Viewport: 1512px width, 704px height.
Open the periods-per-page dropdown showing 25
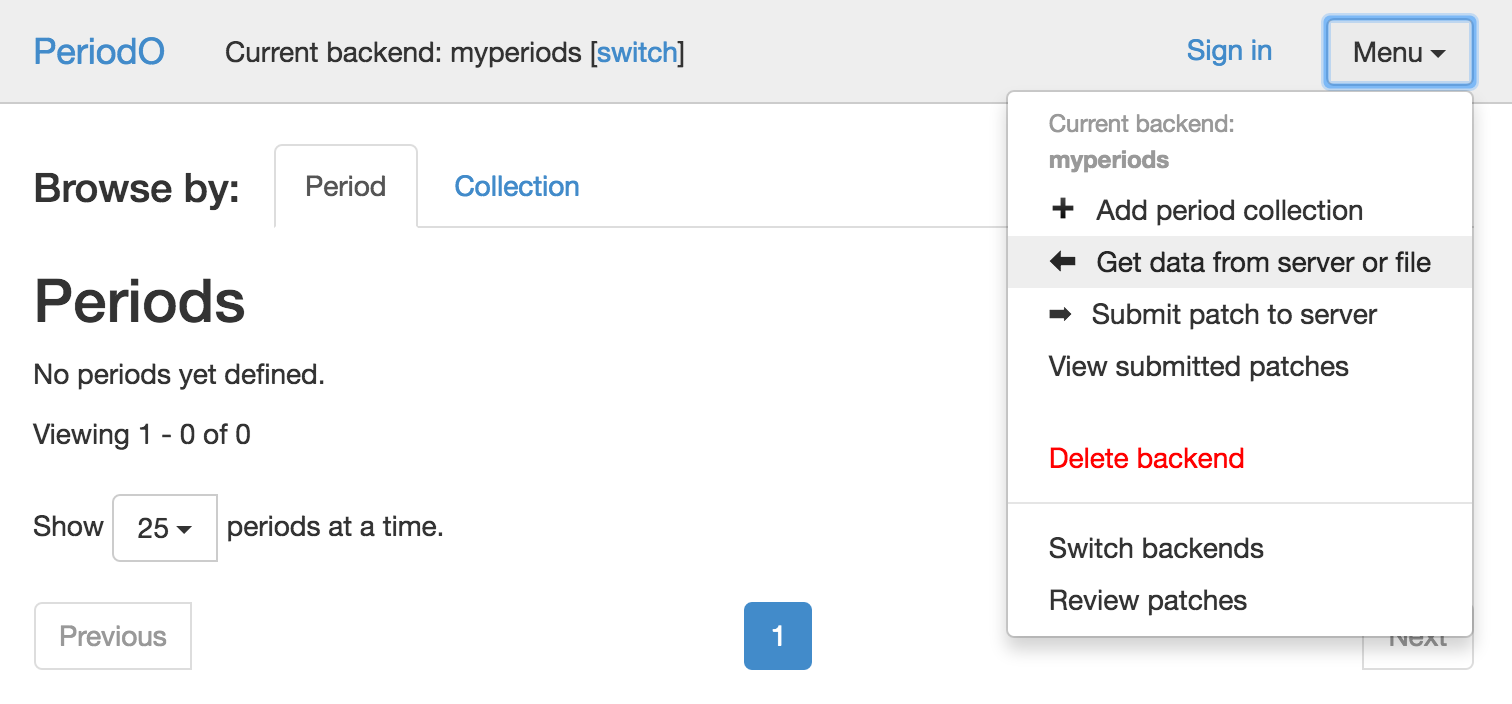[x=164, y=528]
